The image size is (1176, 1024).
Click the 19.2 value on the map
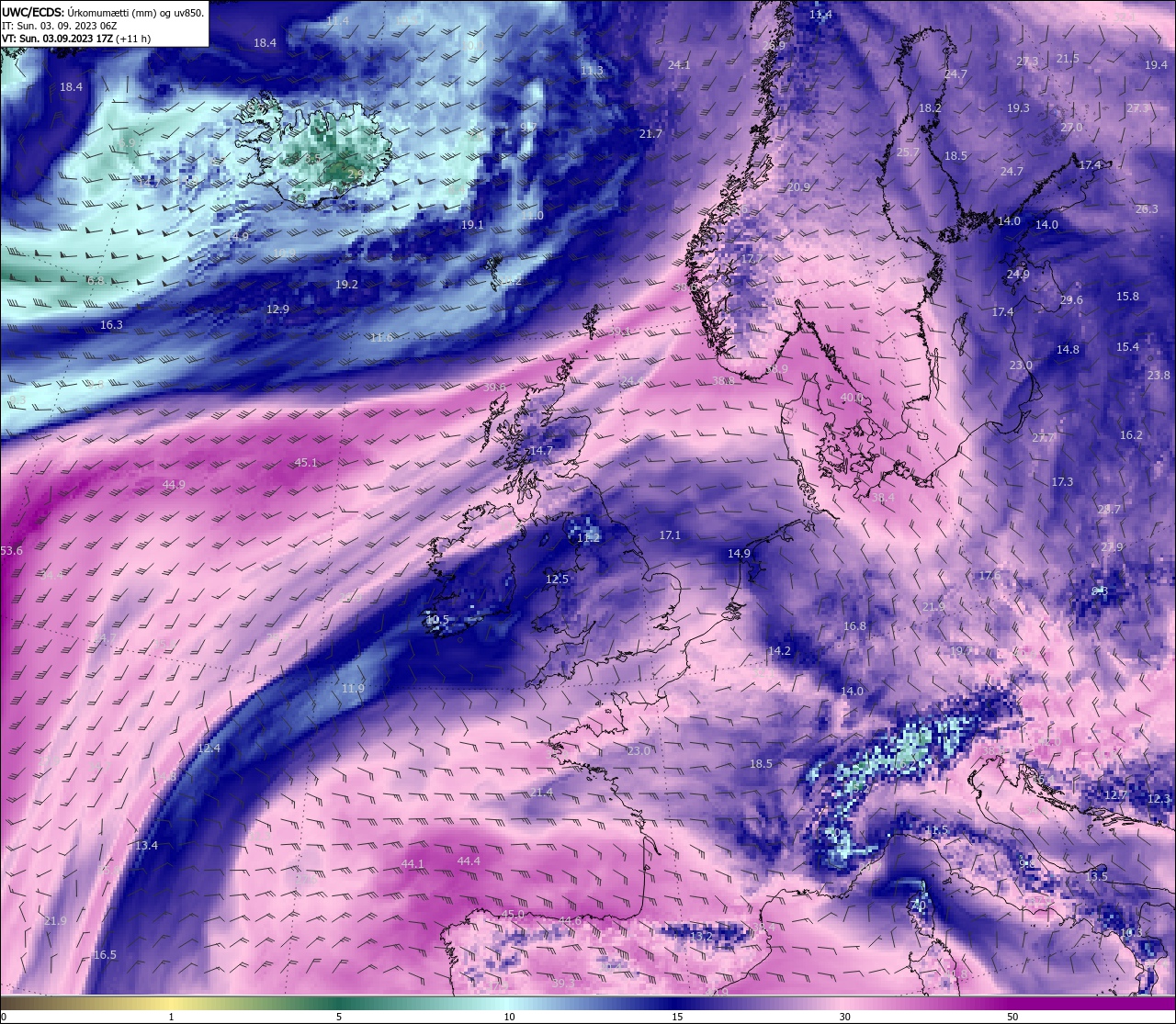(x=346, y=285)
